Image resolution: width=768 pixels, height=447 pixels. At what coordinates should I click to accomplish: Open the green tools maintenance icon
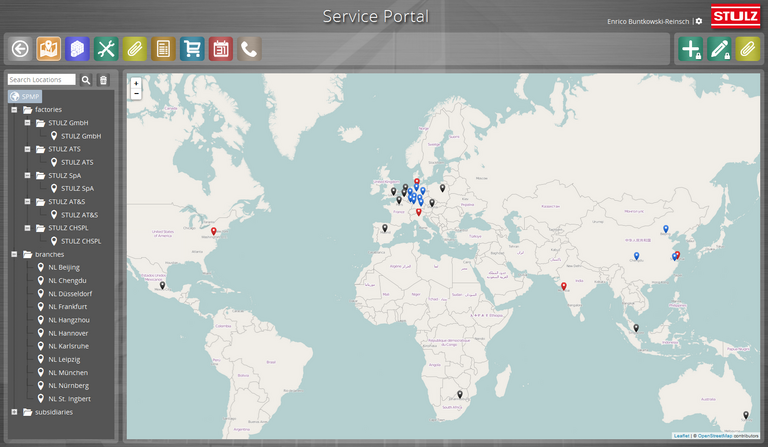(106, 49)
